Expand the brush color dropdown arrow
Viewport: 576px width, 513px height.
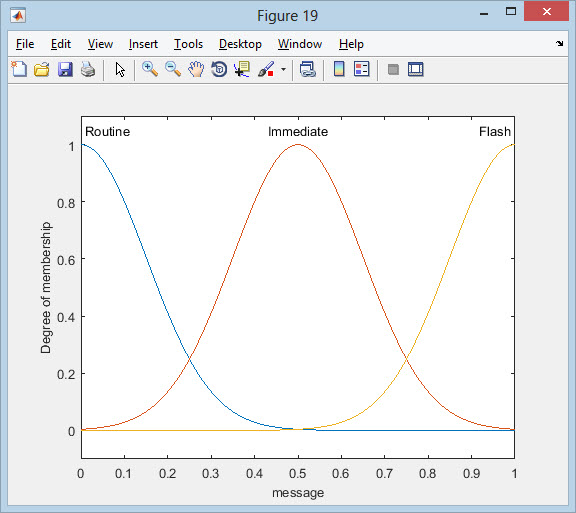pyautogui.click(x=283, y=69)
